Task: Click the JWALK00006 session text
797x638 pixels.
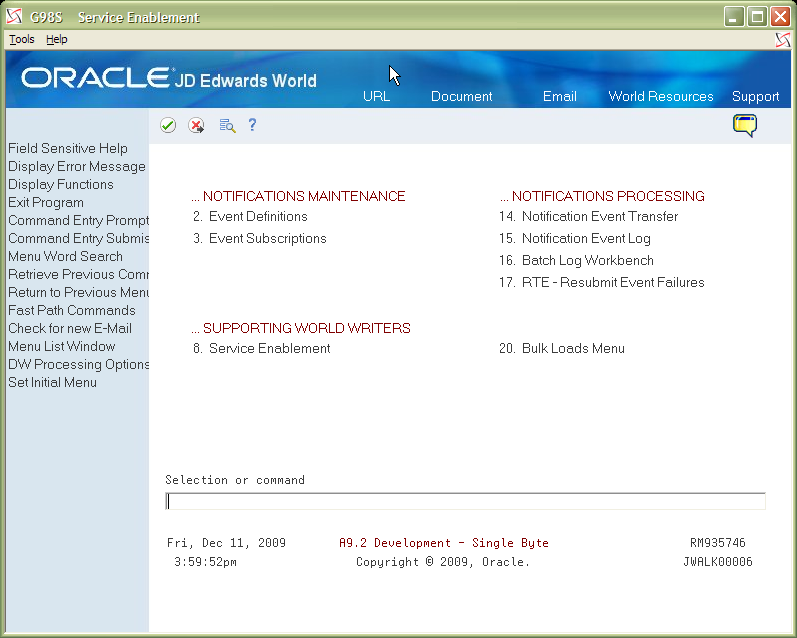Action: click(x=718, y=562)
